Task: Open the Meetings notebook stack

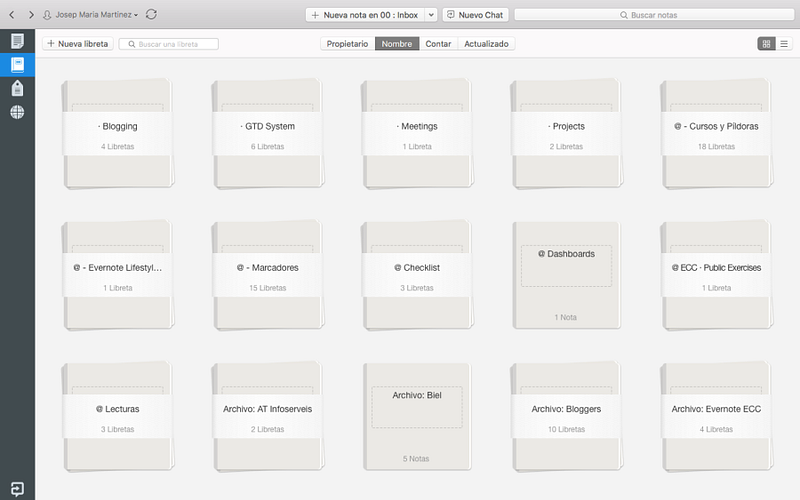Action: 417,134
